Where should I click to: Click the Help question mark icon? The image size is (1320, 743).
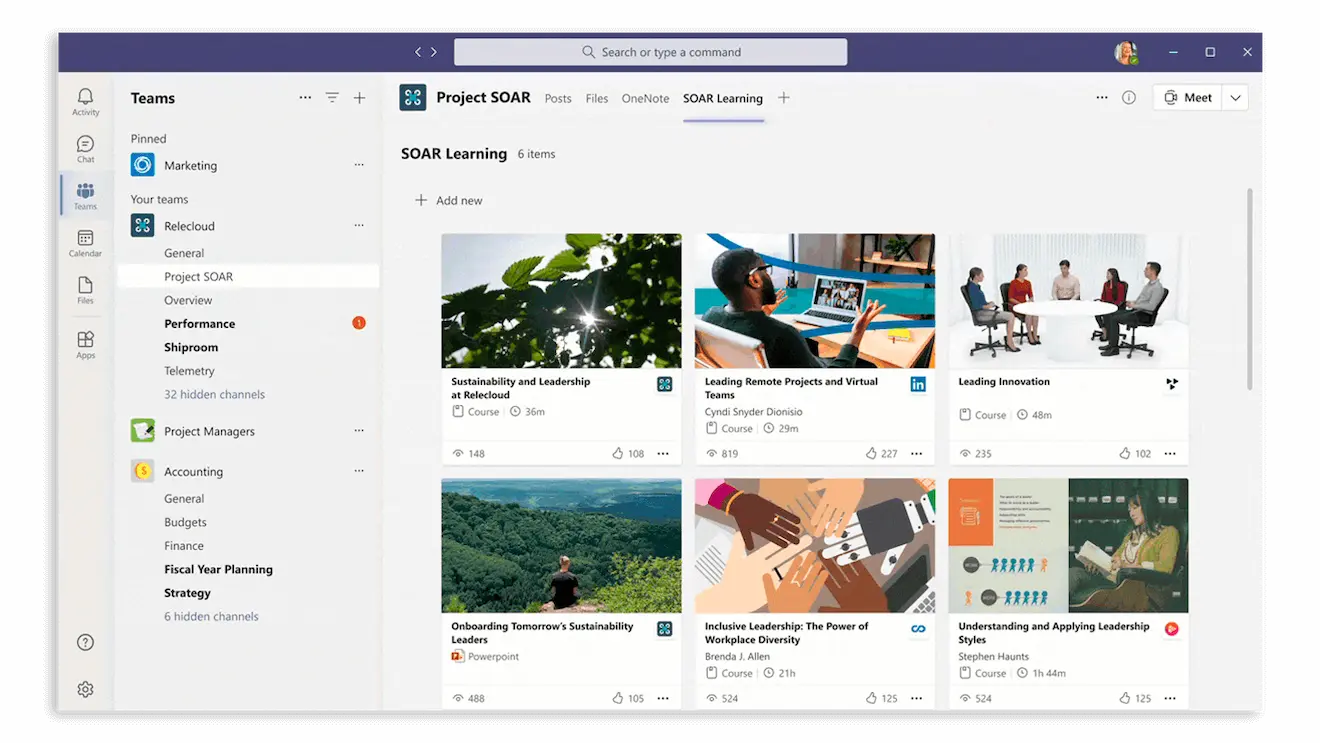pos(85,642)
